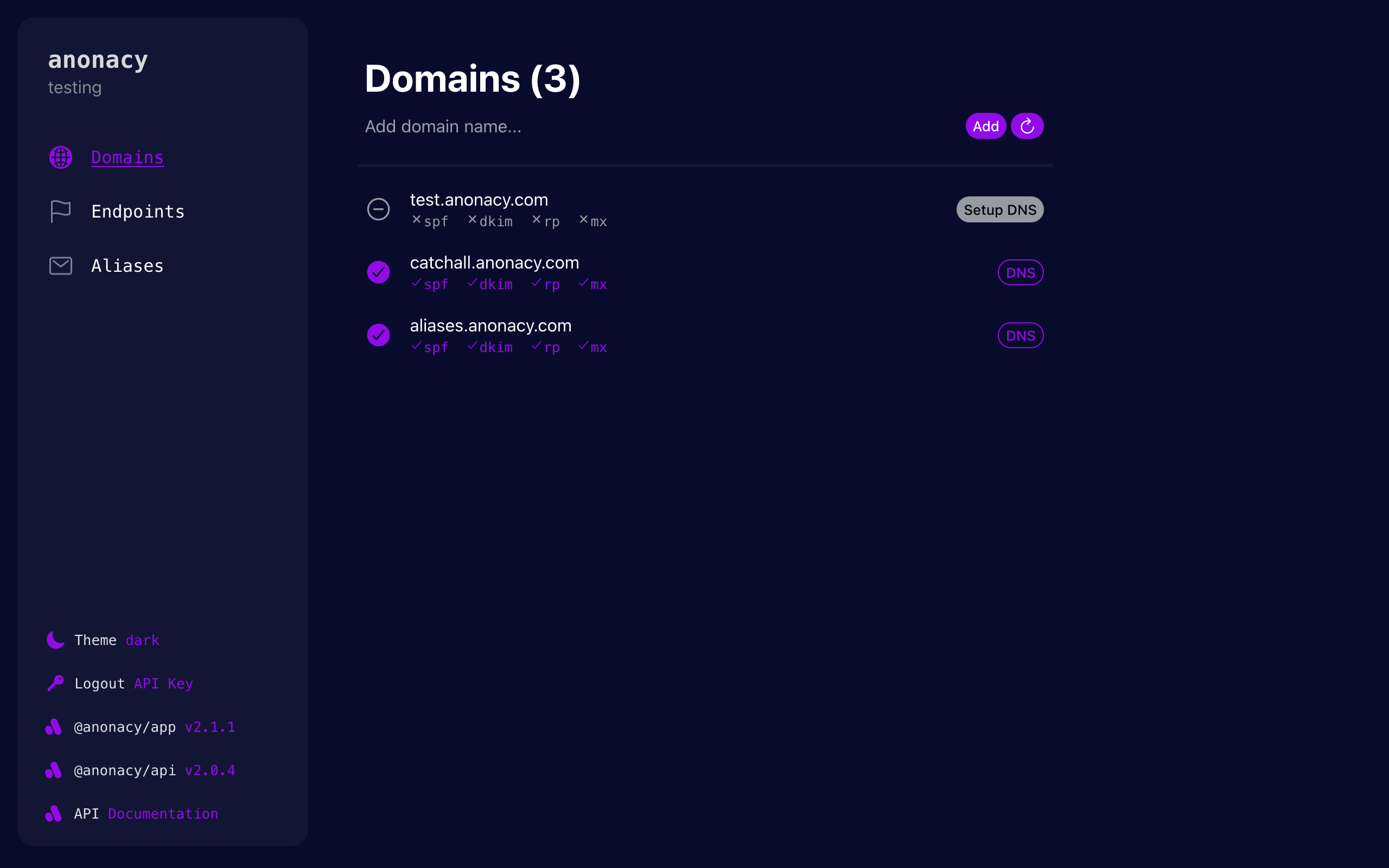Viewport: 1389px width, 868px height.
Task: Click the logo icon beside @anonacy/app
Action: pyautogui.click(x=53, y=727)
